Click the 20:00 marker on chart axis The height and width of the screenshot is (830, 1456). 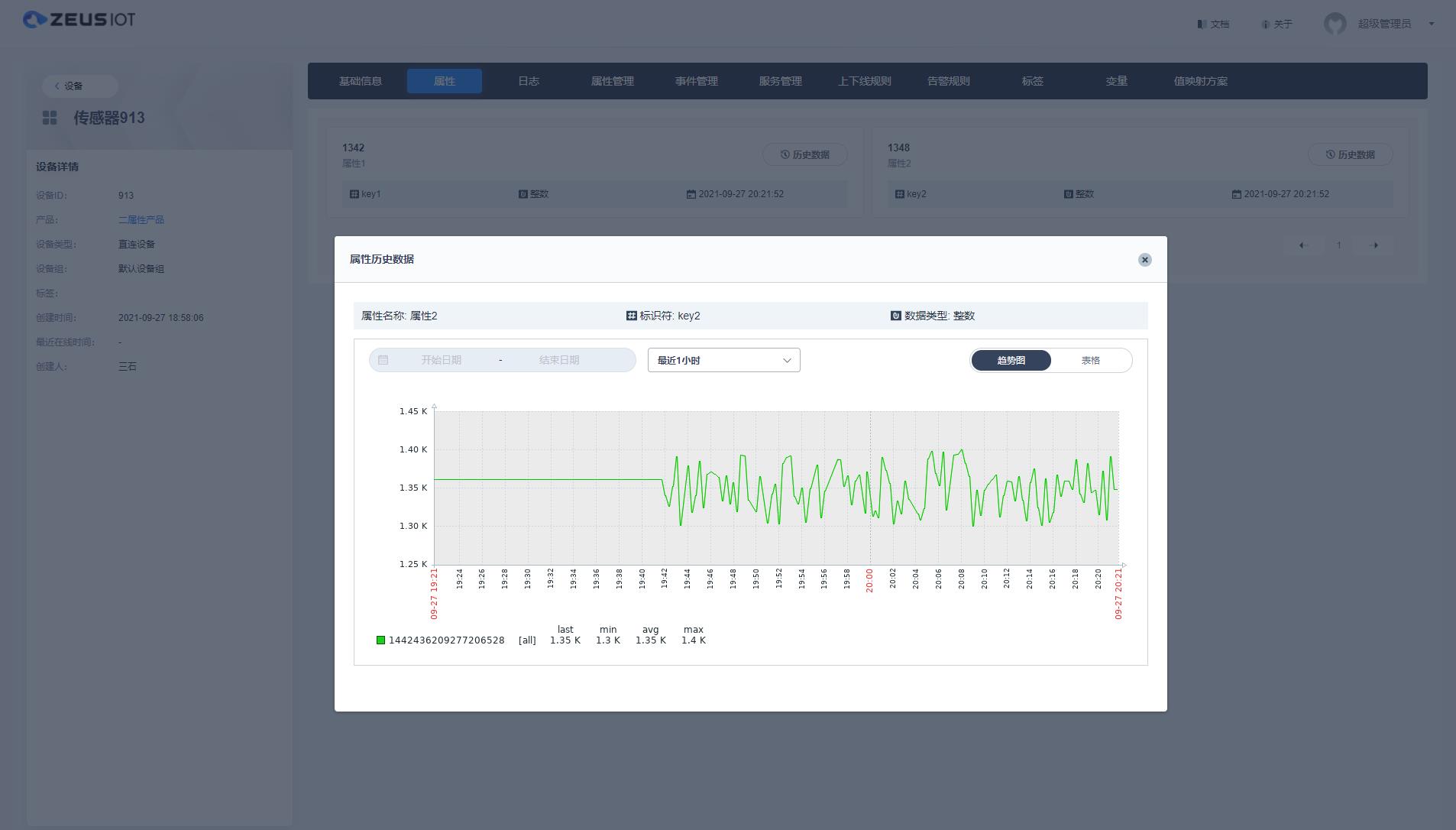coord(869,580)
